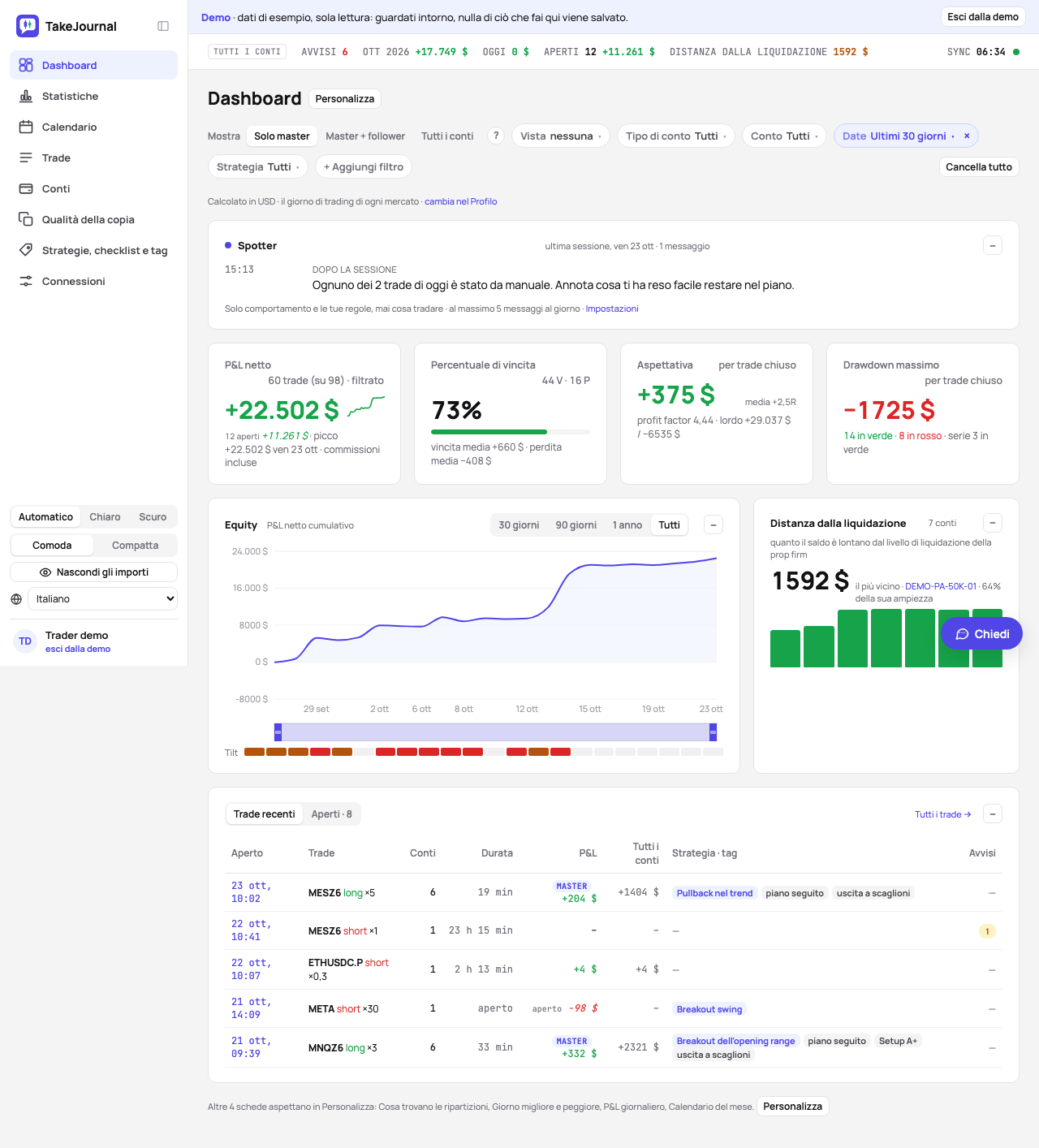Switch equity chart to 1 anno
Viewport: 1039px width, 1148px height.
point(627,525)
